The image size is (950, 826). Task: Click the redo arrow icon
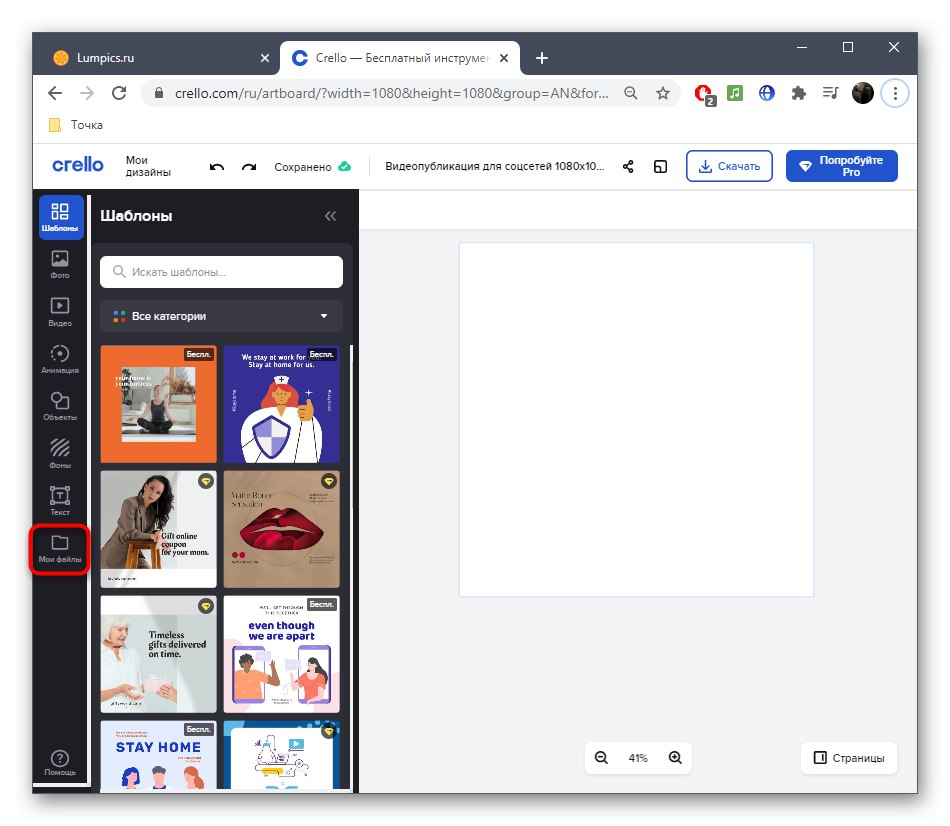click(x=249, y=167)
